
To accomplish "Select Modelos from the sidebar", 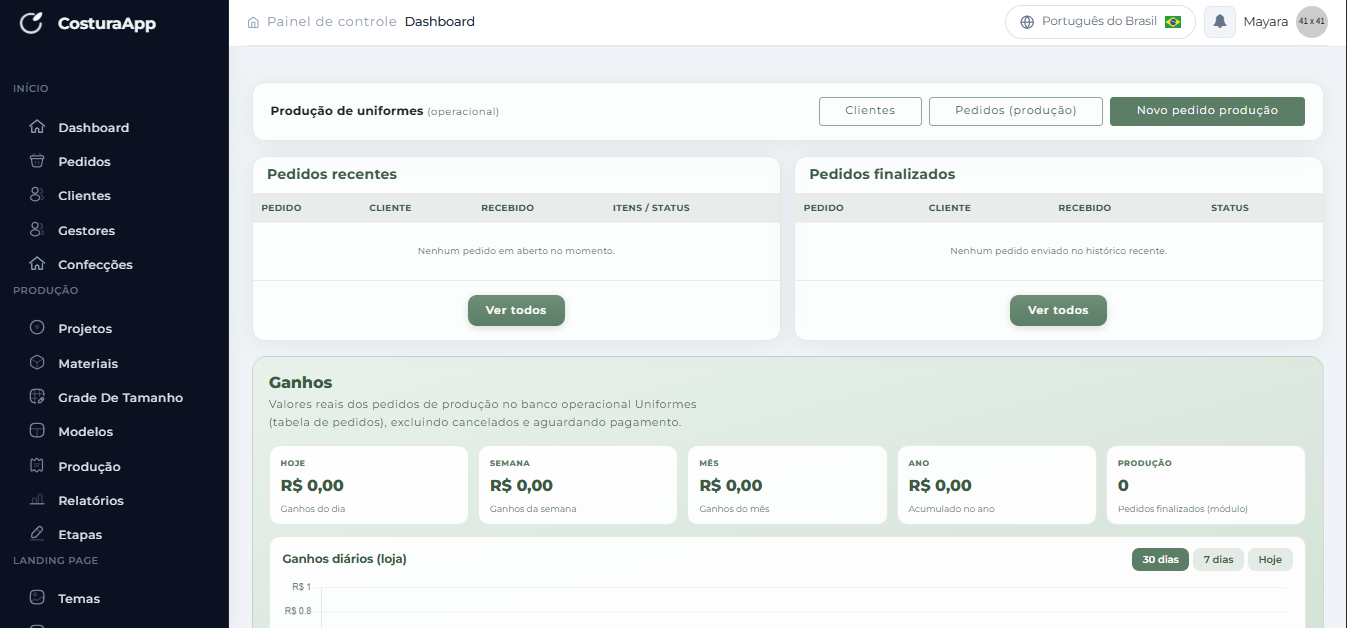I will [85, 432].
